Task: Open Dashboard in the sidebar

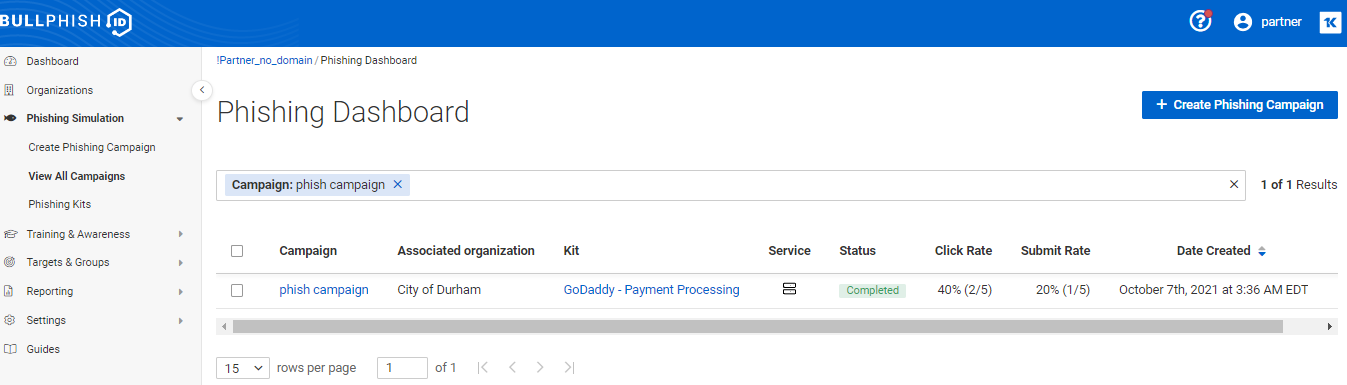Action: click(x=52, y=61)
